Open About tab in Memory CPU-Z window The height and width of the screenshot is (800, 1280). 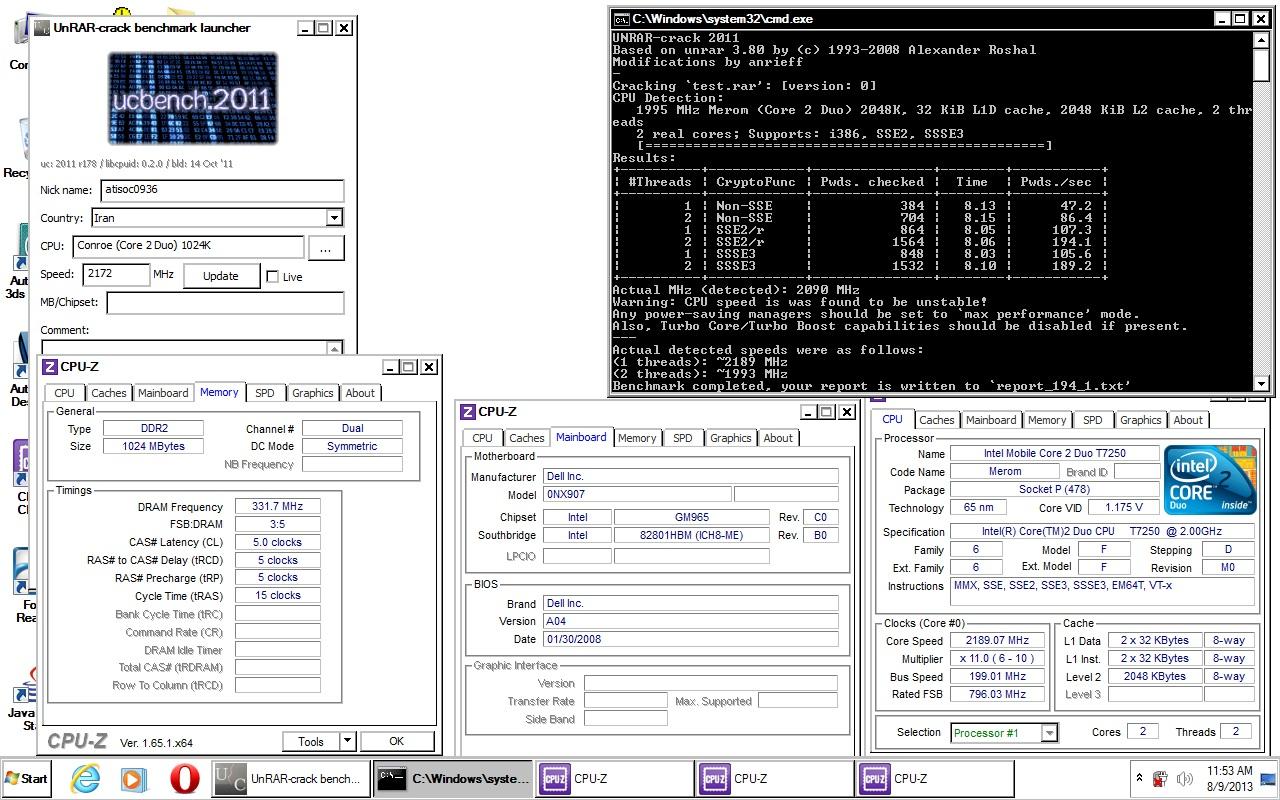point(360,393)
